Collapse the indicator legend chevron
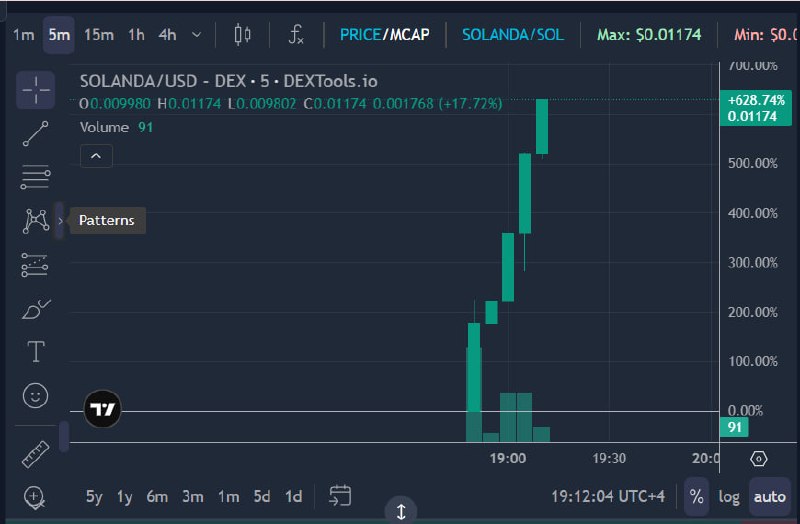The height and width of the screenshot is (524, 800). click(x=96, y=156)
